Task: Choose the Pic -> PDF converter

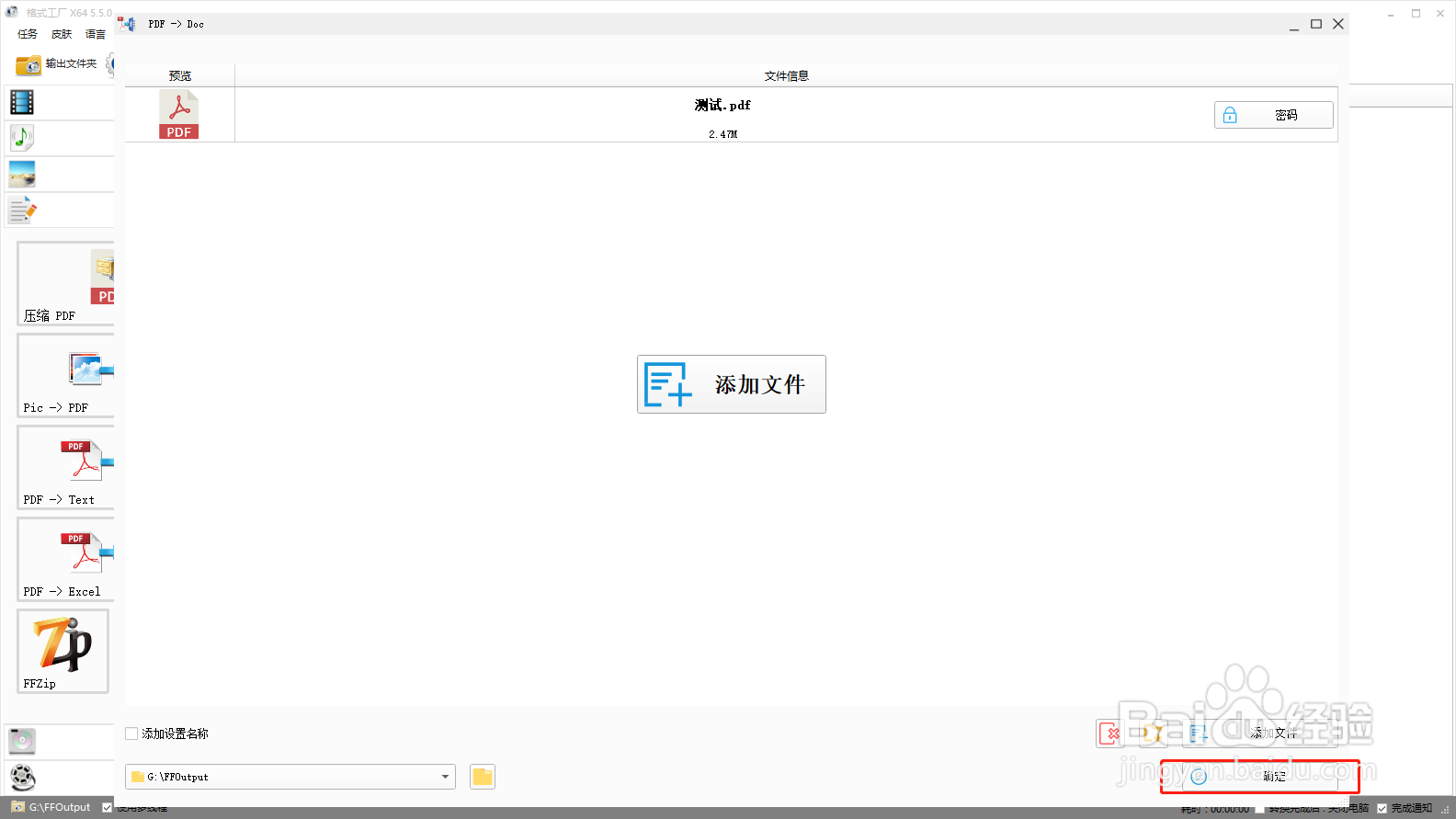Action: pos(65,376)
